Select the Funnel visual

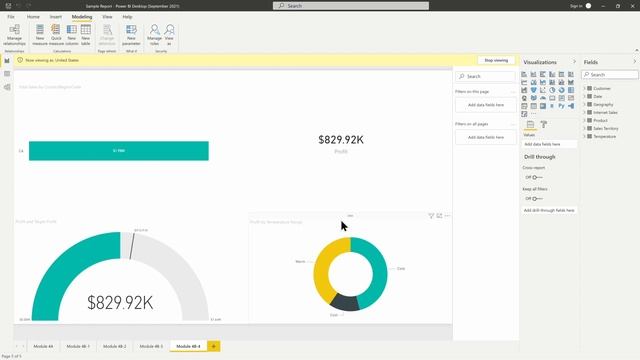[x=533, y=90]
